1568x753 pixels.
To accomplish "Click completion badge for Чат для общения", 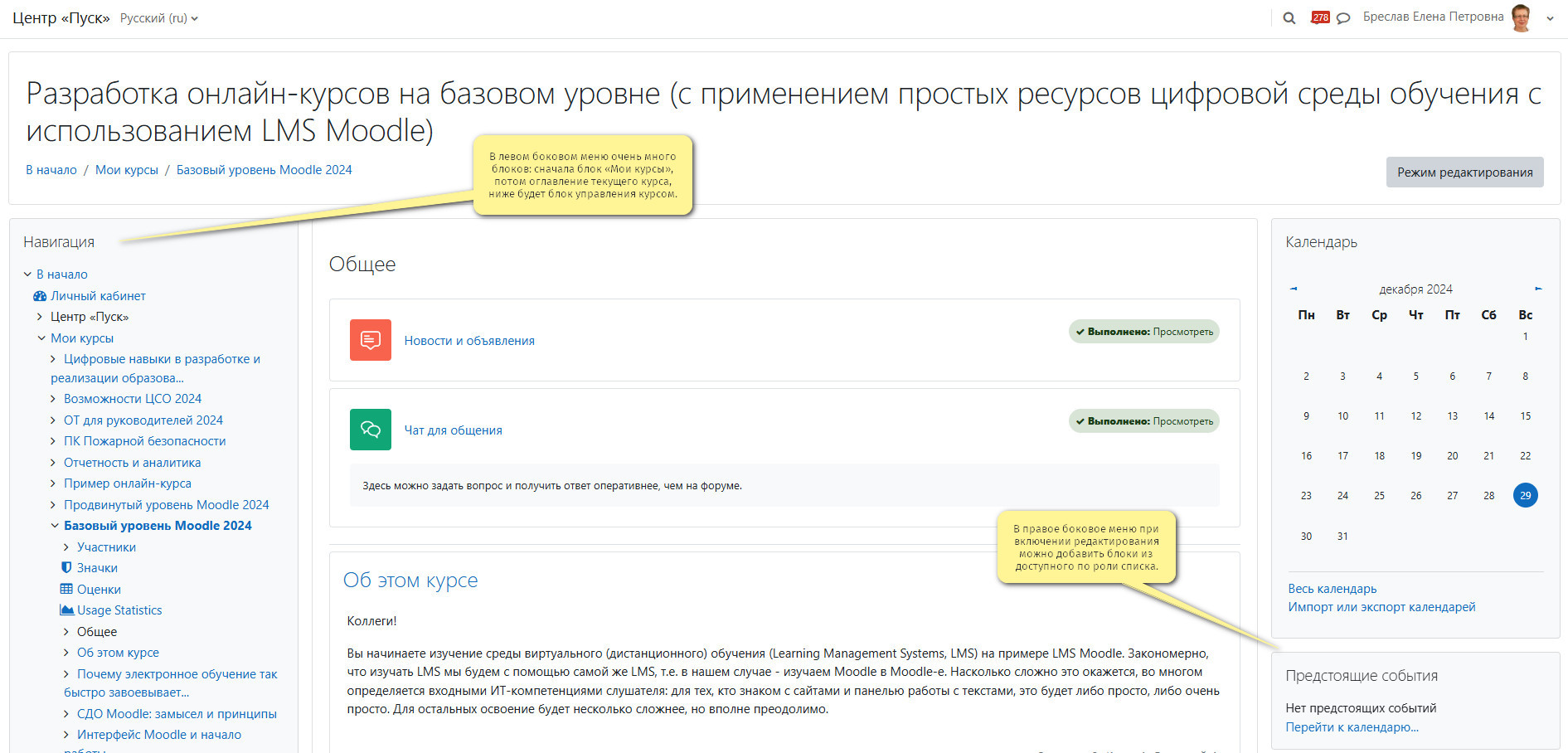I will click(x=1144, y=421).
